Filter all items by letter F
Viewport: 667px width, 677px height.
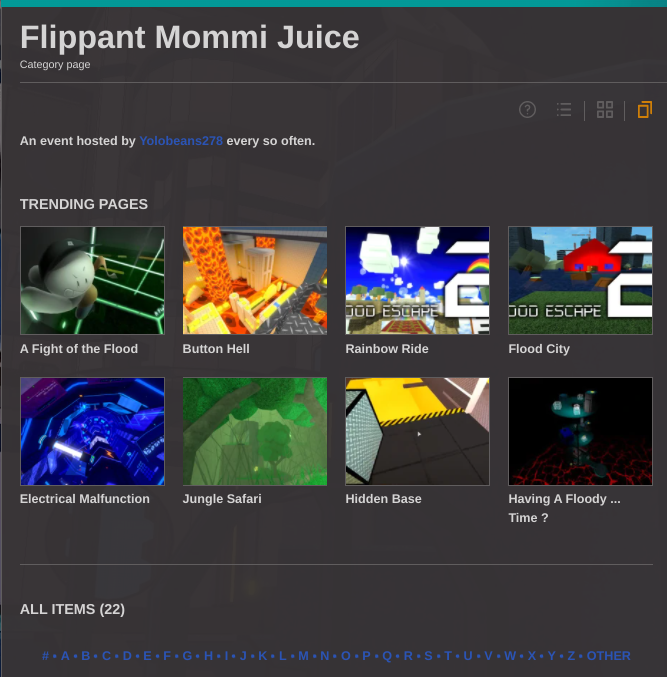point(167,656)
